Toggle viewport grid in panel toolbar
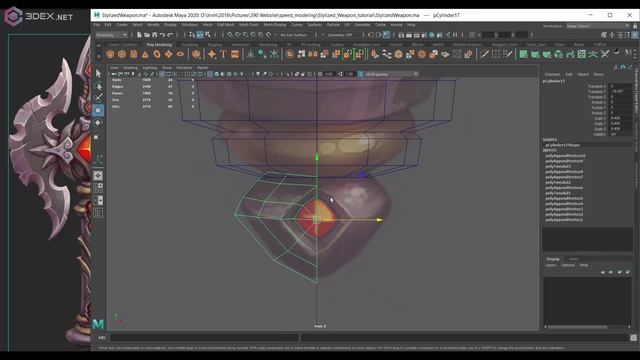Image resolution: width=640 pixels, height=360 pixels. tap(162, 74)
